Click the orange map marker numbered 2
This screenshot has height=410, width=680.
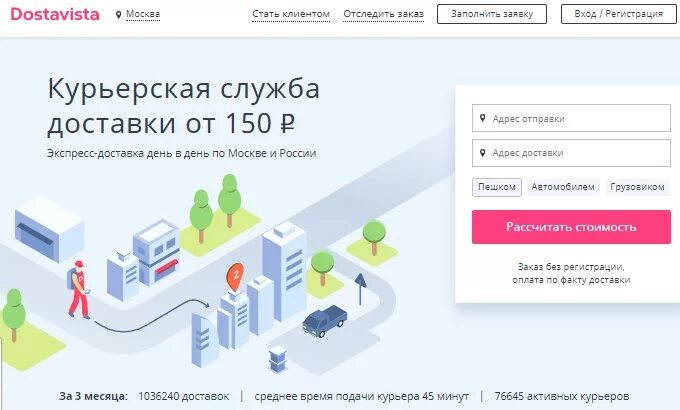pos(235,277)
